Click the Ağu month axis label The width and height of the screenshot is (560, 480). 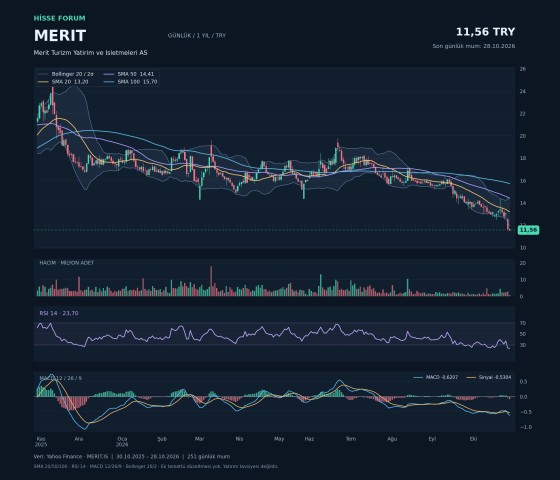point(392,439)
